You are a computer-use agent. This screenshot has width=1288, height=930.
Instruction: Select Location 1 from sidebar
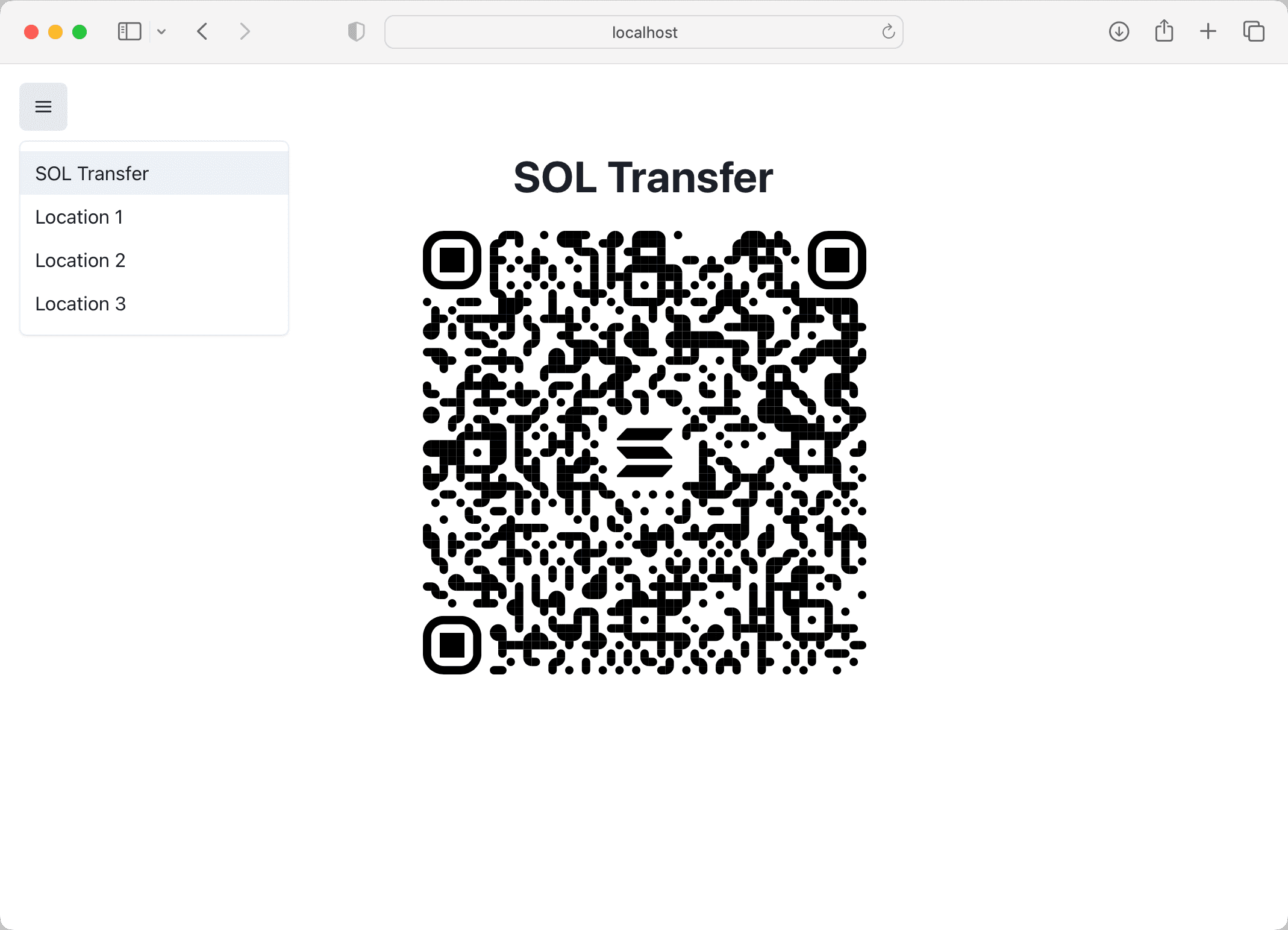[80, 216]
